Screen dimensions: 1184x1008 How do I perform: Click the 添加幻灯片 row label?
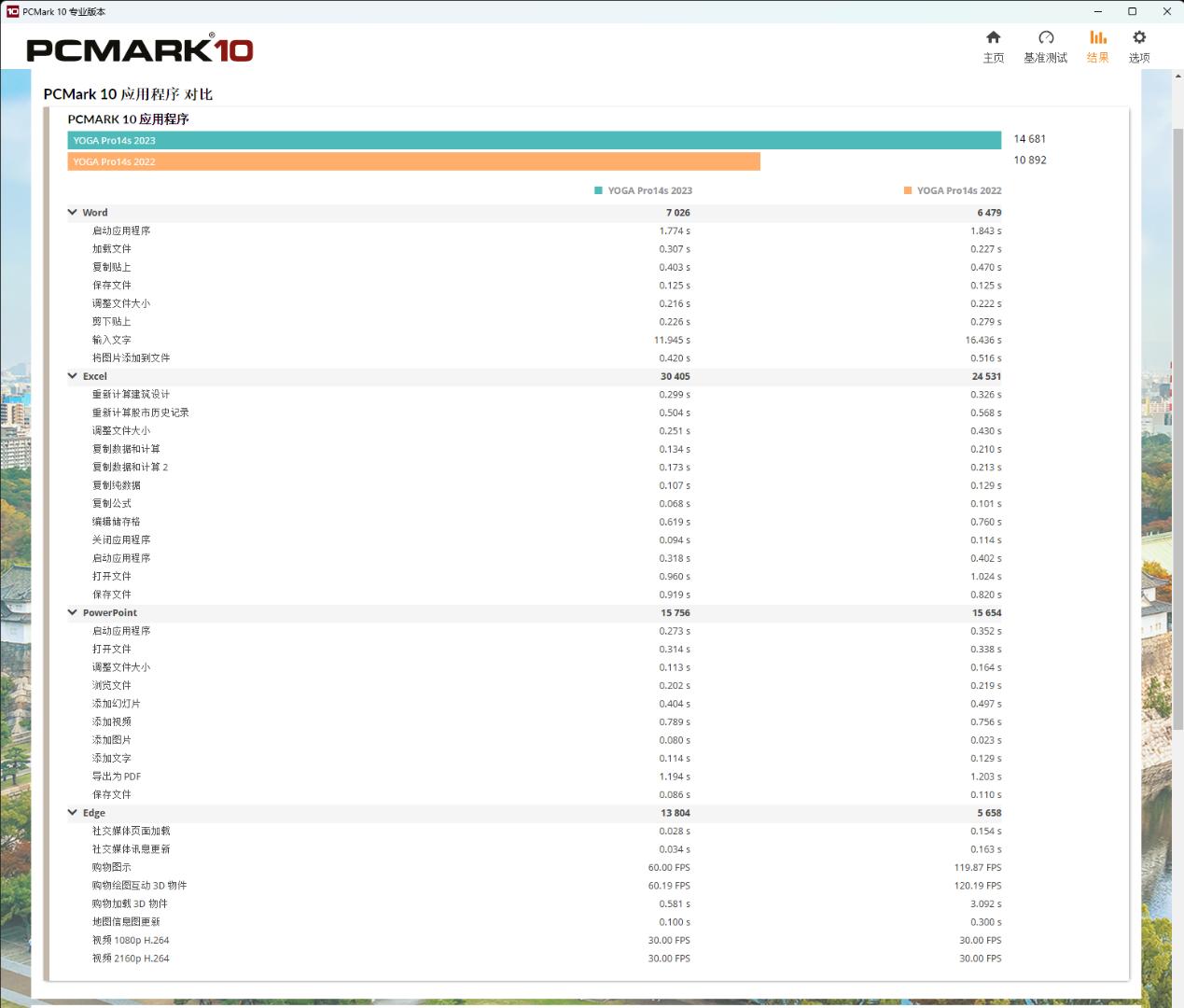pyautogui.click(x=117, y=704)
